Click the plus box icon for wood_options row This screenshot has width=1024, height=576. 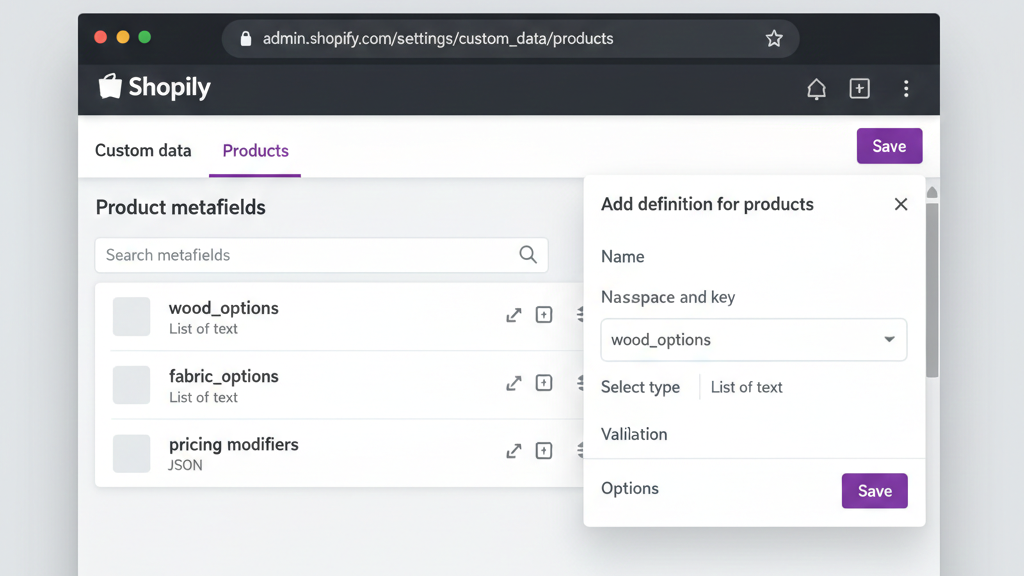[x=544, y=315]
